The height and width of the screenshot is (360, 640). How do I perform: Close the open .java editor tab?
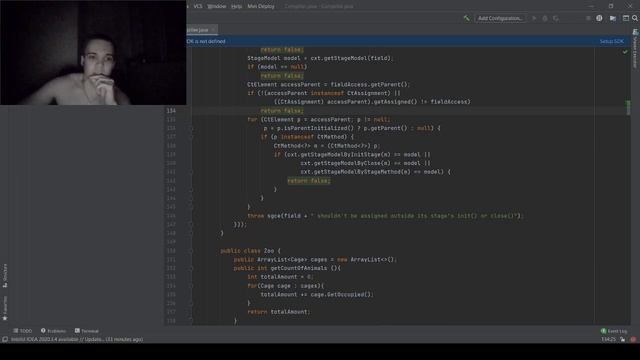point(213,30)
